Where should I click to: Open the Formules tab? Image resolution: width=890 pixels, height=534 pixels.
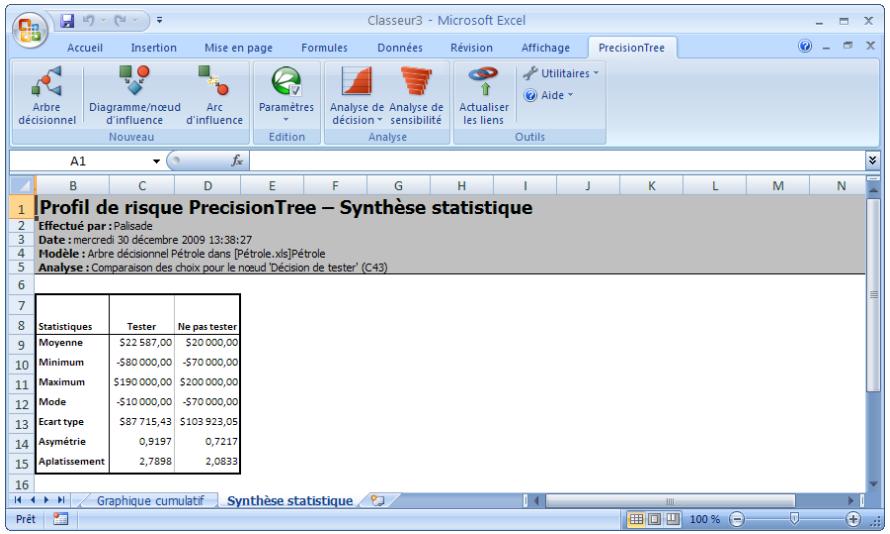[324, 48]
